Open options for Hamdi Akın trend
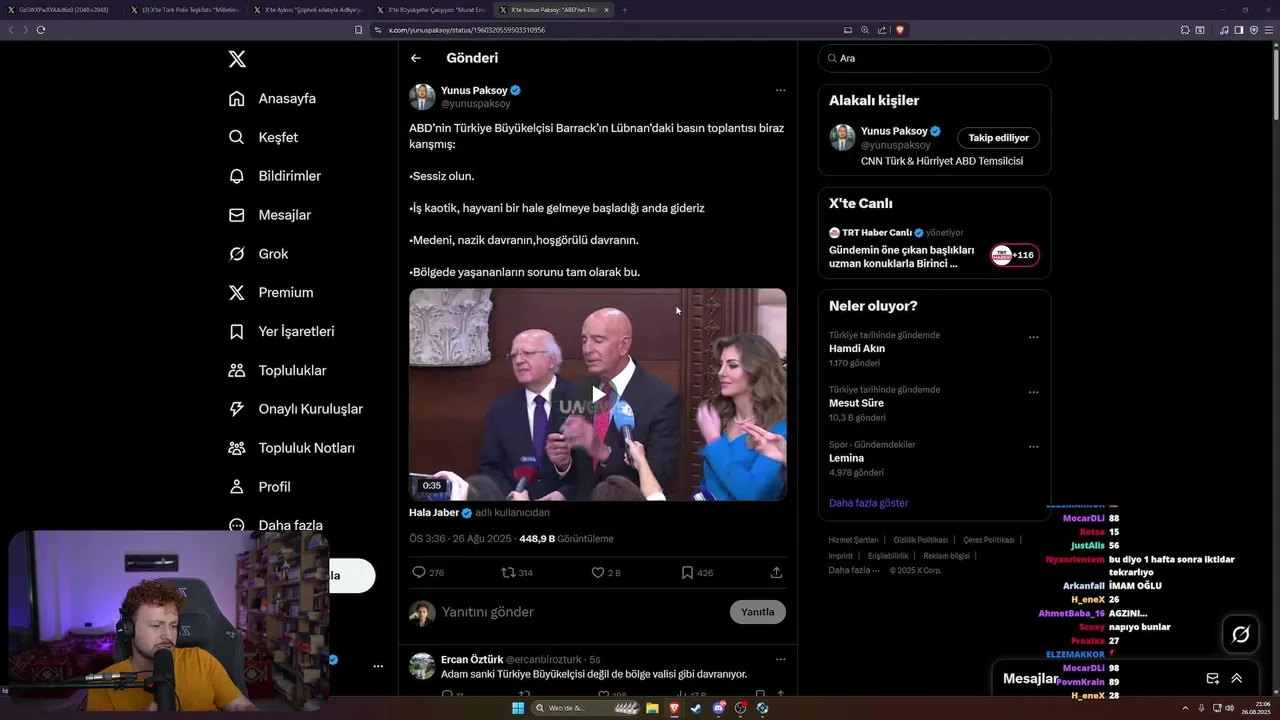 [x=1034, y=337]
